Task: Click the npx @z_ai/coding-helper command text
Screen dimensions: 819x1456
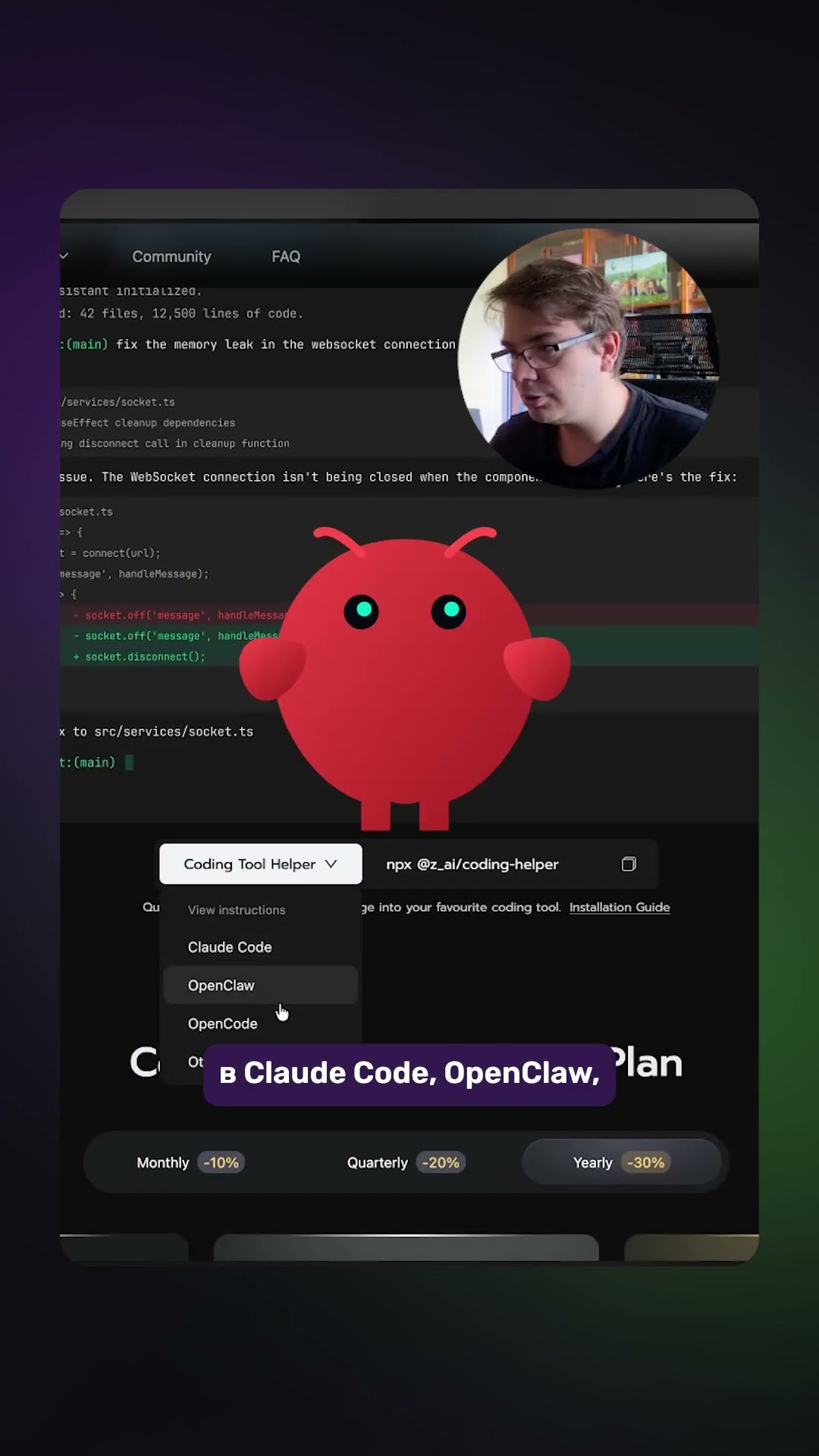Action: tap(472, 864)
